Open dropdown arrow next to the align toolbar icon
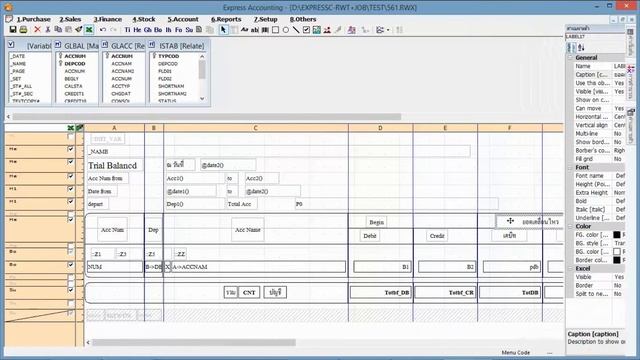The image size is (640, 360). point(388,30)
